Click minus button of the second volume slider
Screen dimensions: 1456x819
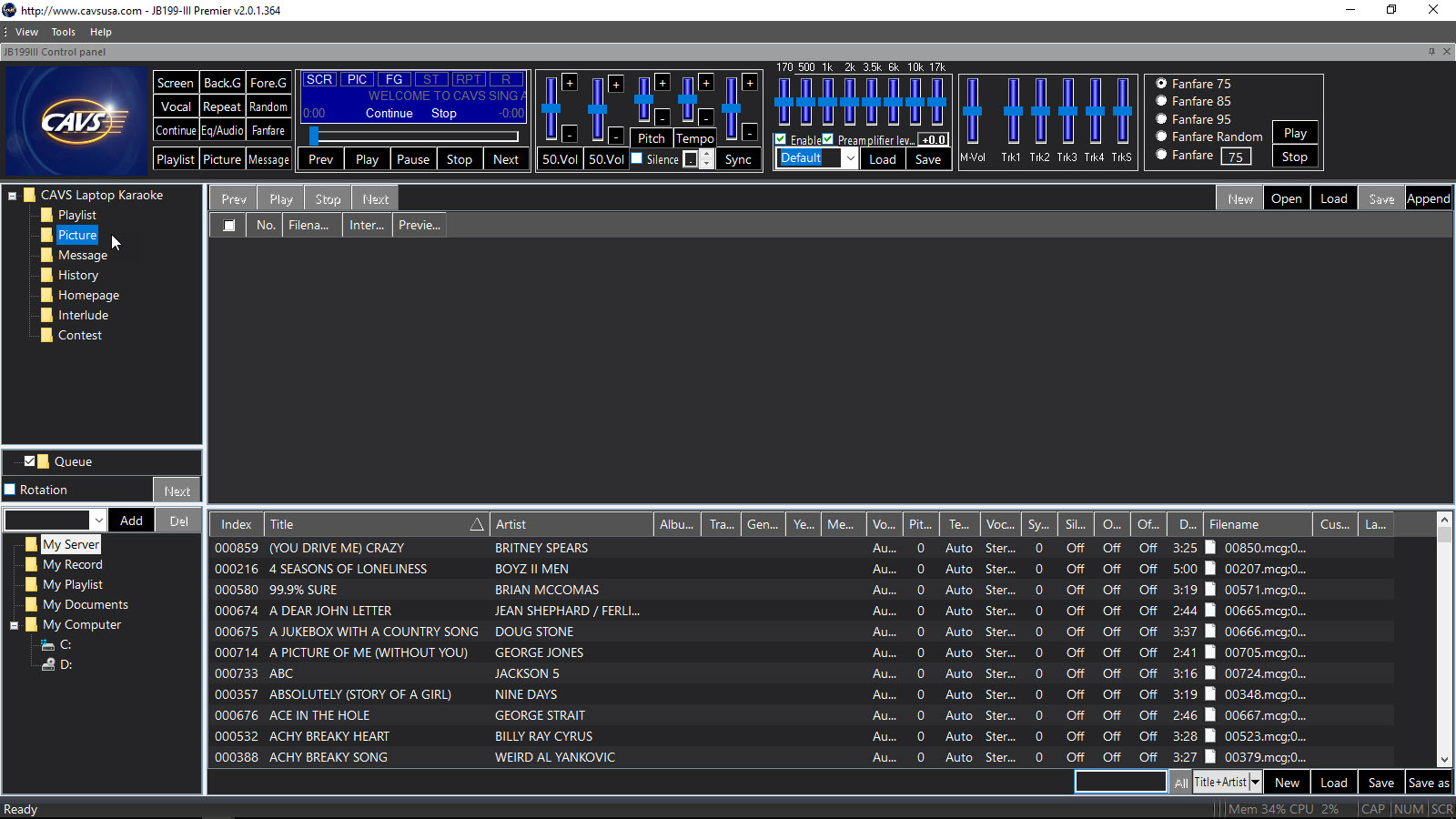(616, 136)
